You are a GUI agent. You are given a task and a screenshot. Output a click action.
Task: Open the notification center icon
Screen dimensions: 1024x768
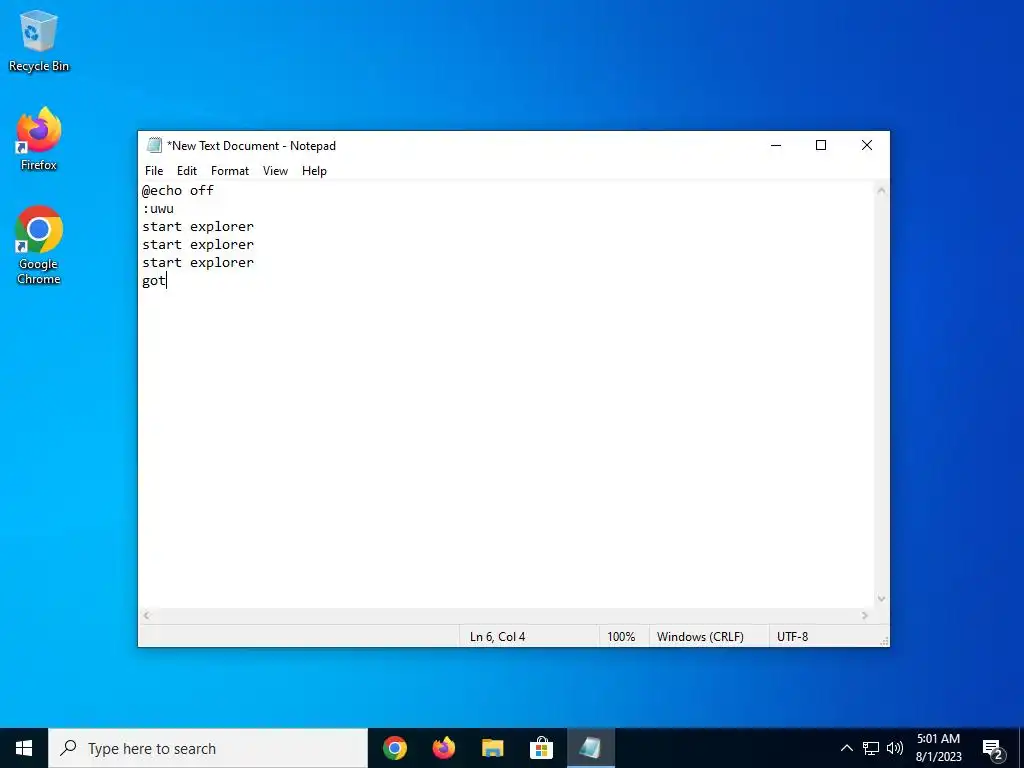click(x=992, y=748)
